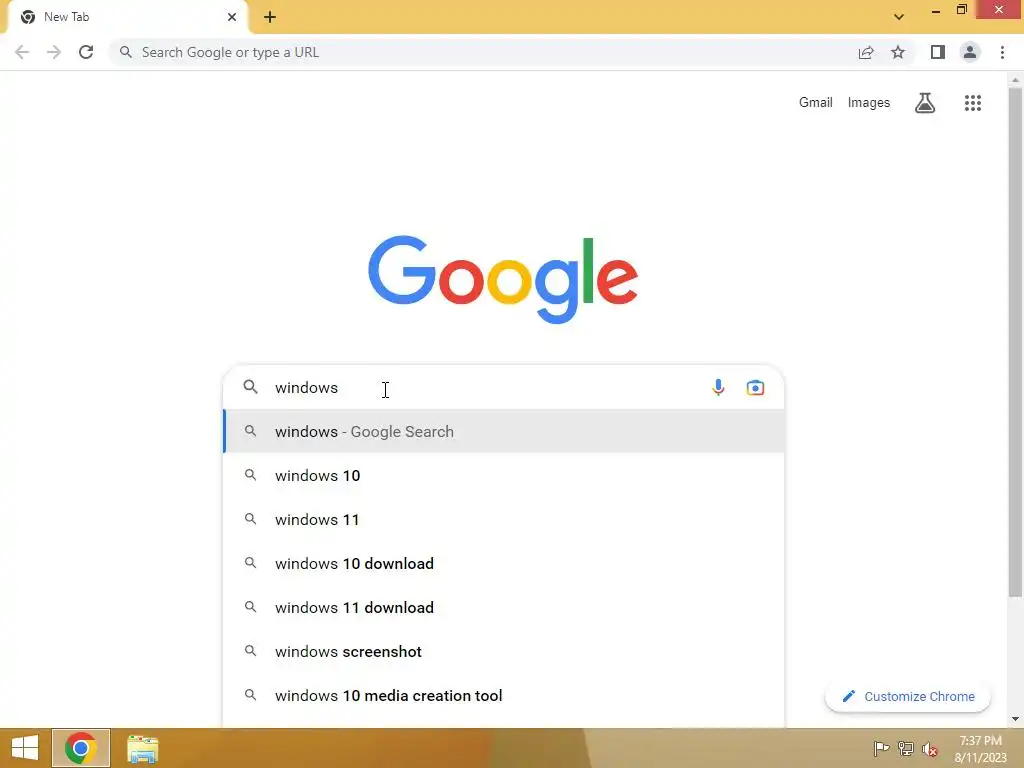Open the Windows Start button
Screen dimensions: 1024x768
[25, 748]
